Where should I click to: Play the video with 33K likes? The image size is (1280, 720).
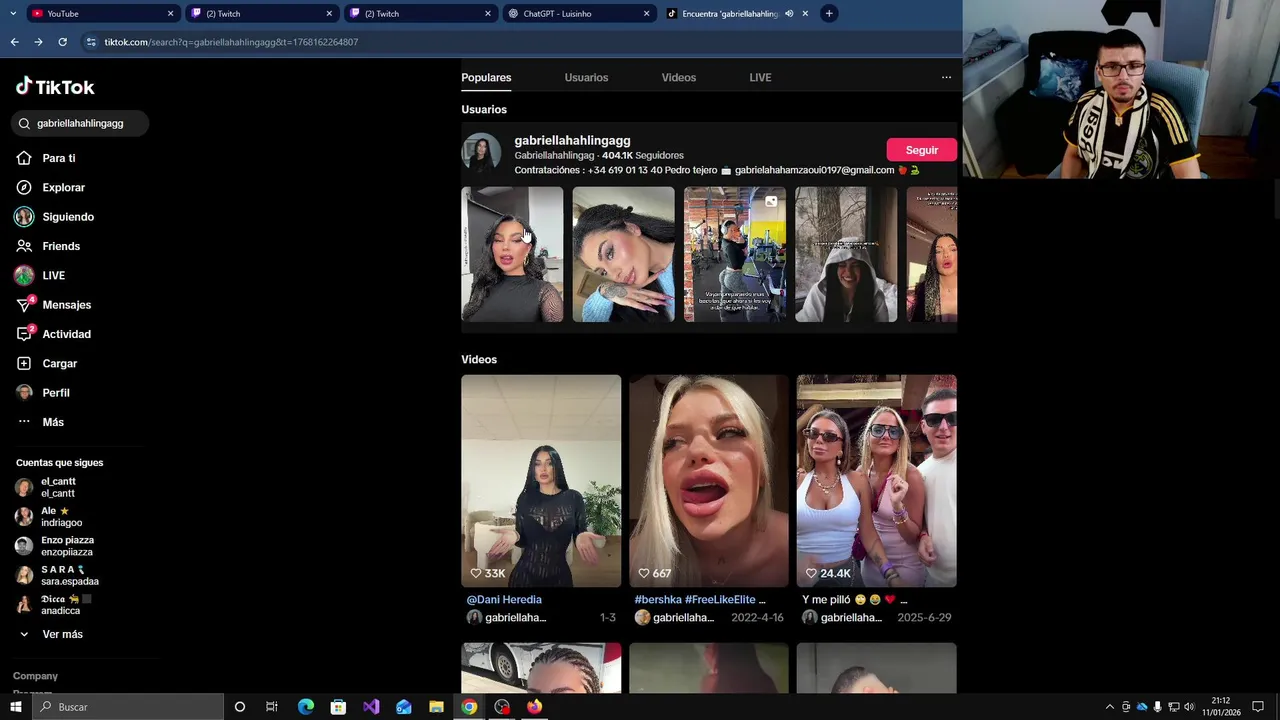[x=541, y=481]
